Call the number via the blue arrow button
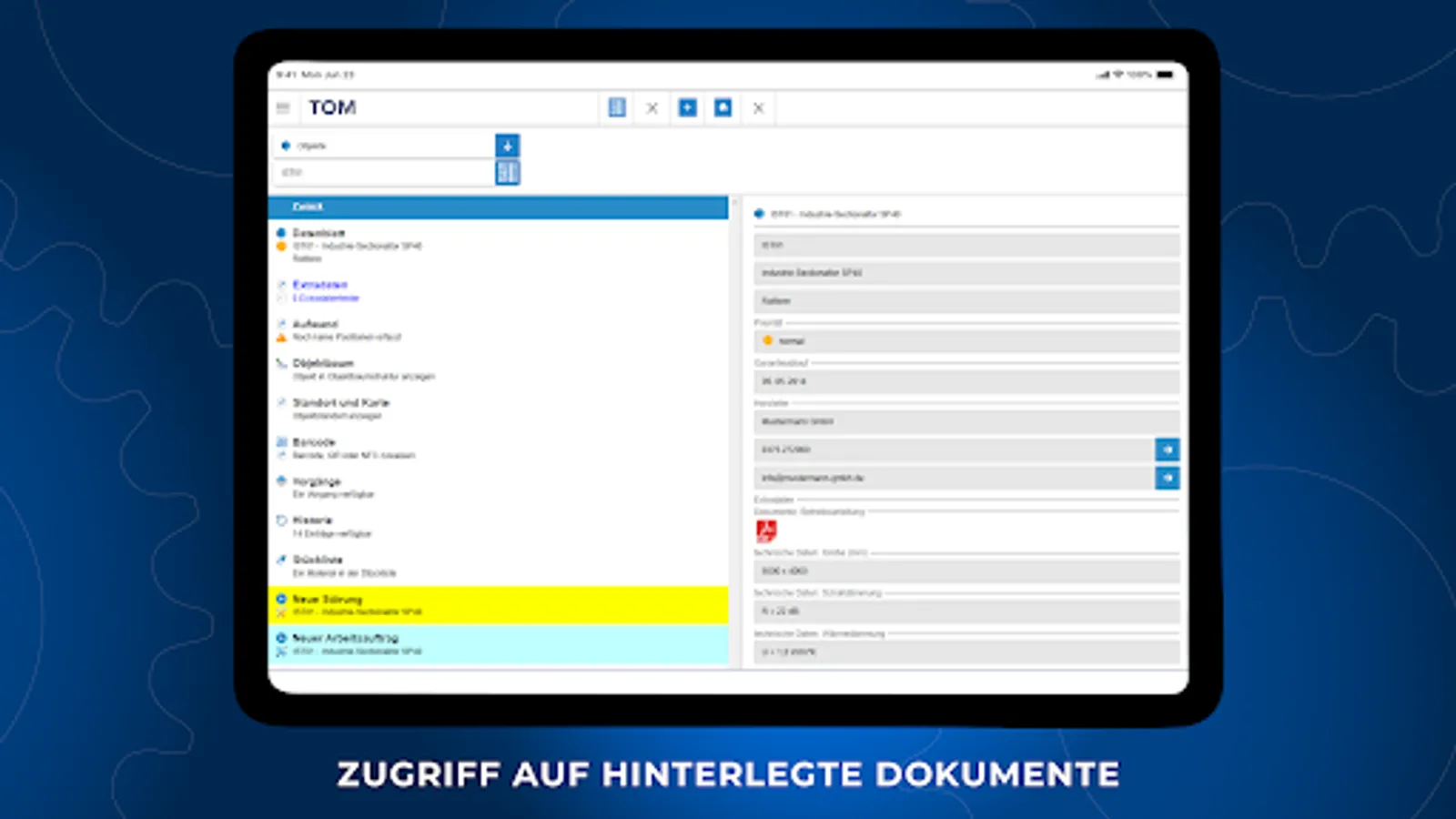Viewport: 1456px width, 819px height. 1168,450
